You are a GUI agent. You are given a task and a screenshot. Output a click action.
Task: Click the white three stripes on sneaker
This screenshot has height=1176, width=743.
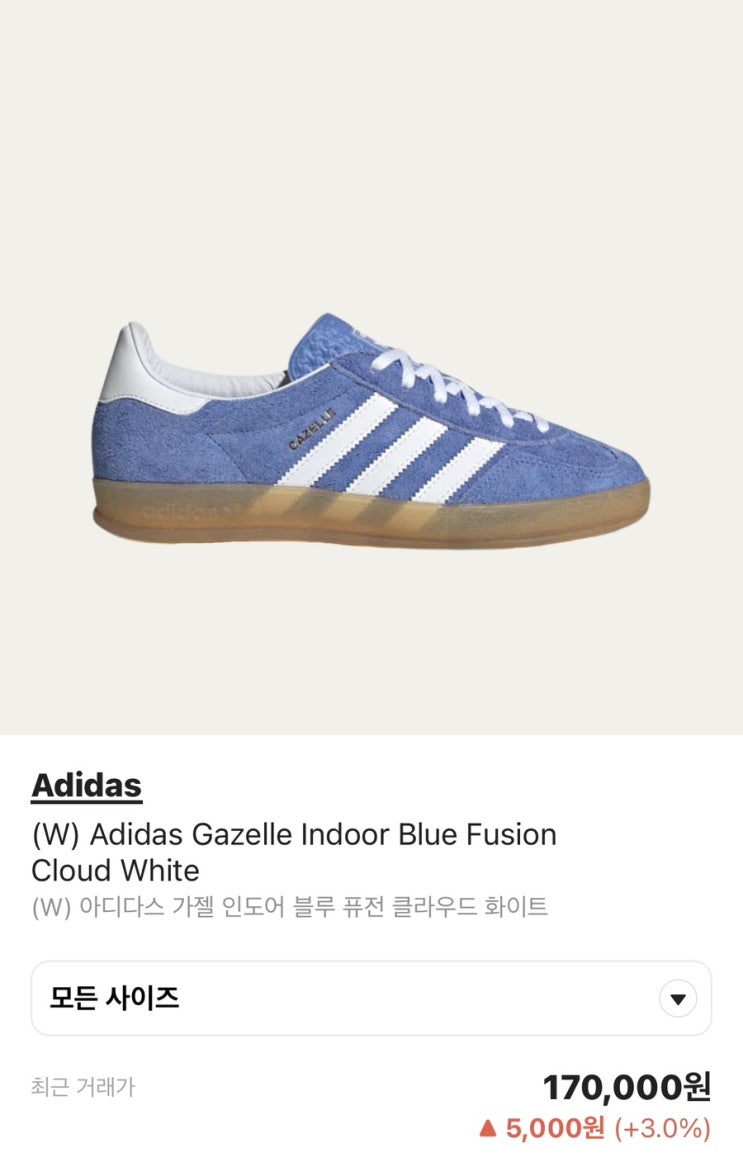pos(390,448)
